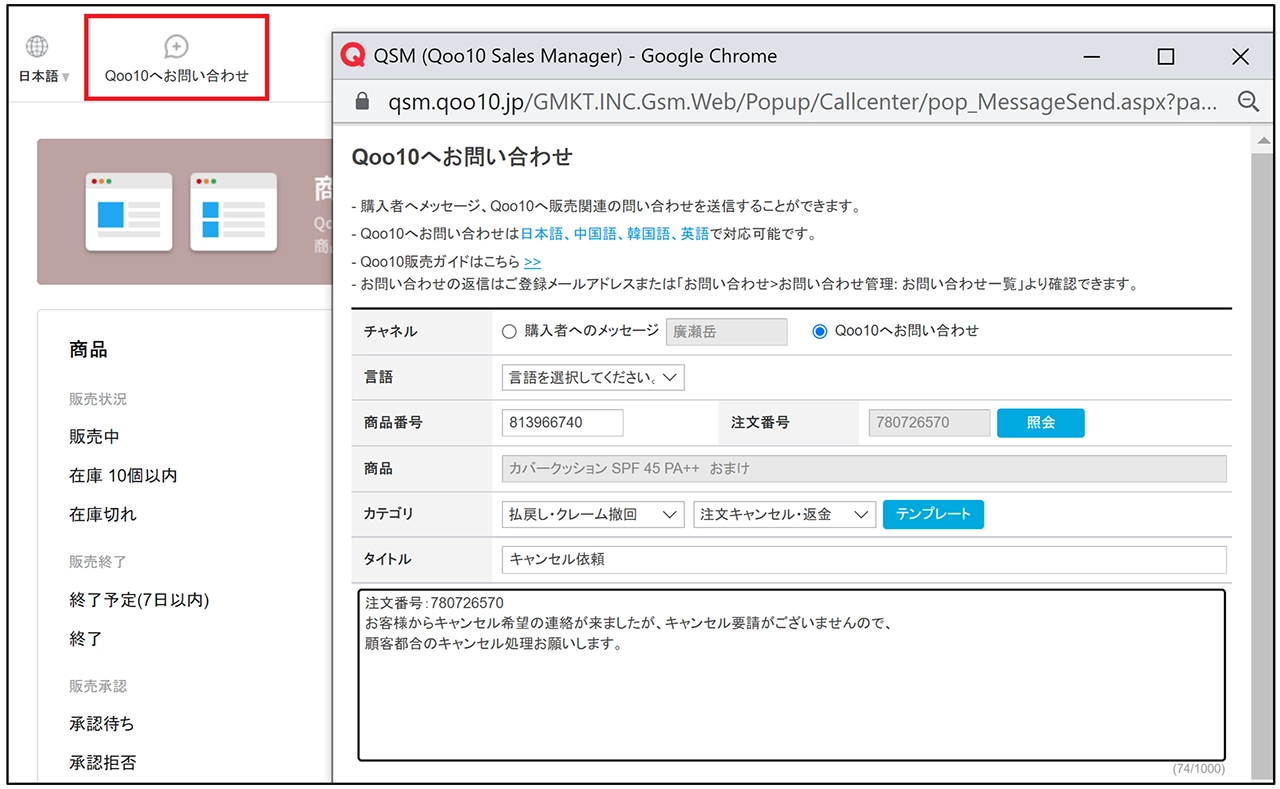Open the 言語を選択してください dropdown
This screenshot has height=789, width=1280.
tap(593, 377)
